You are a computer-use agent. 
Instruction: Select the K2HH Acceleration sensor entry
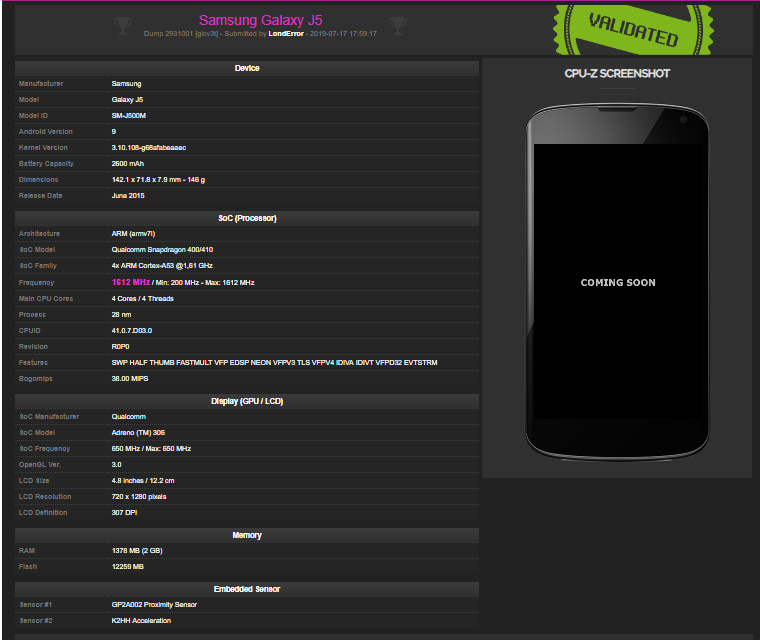pos(141,621)
